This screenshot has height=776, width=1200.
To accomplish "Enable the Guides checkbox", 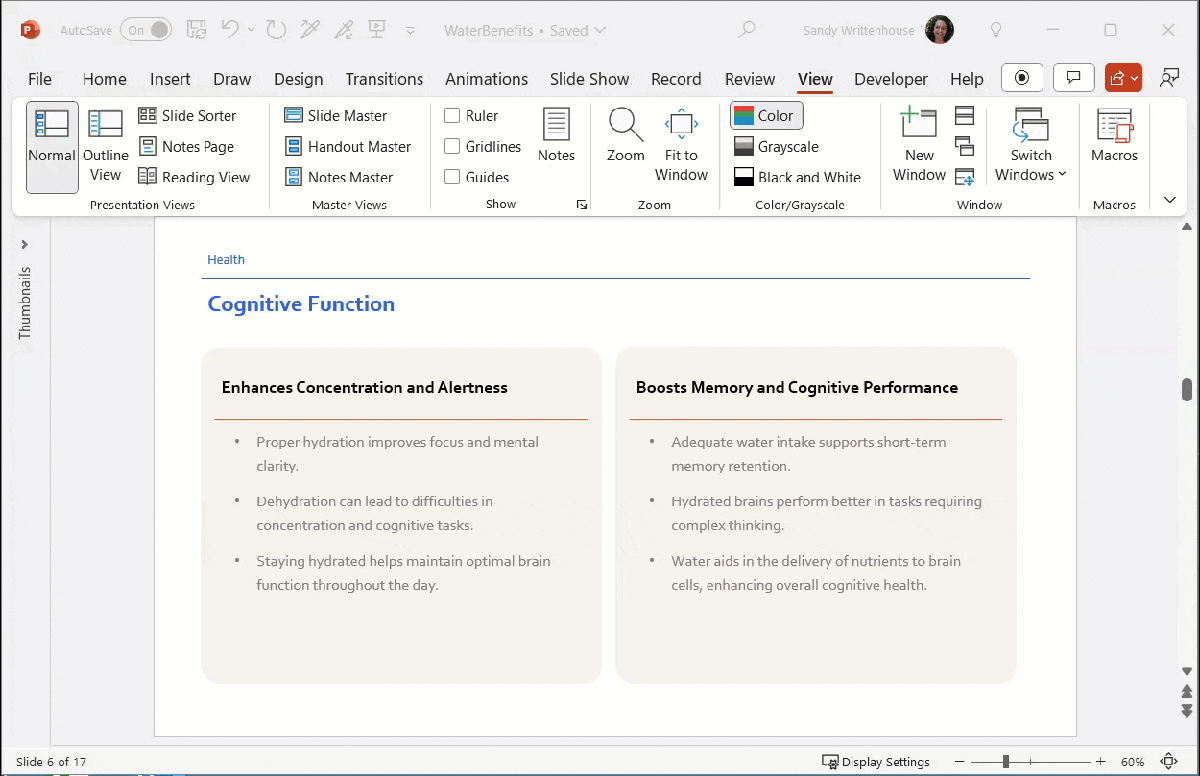I will 452,177.
